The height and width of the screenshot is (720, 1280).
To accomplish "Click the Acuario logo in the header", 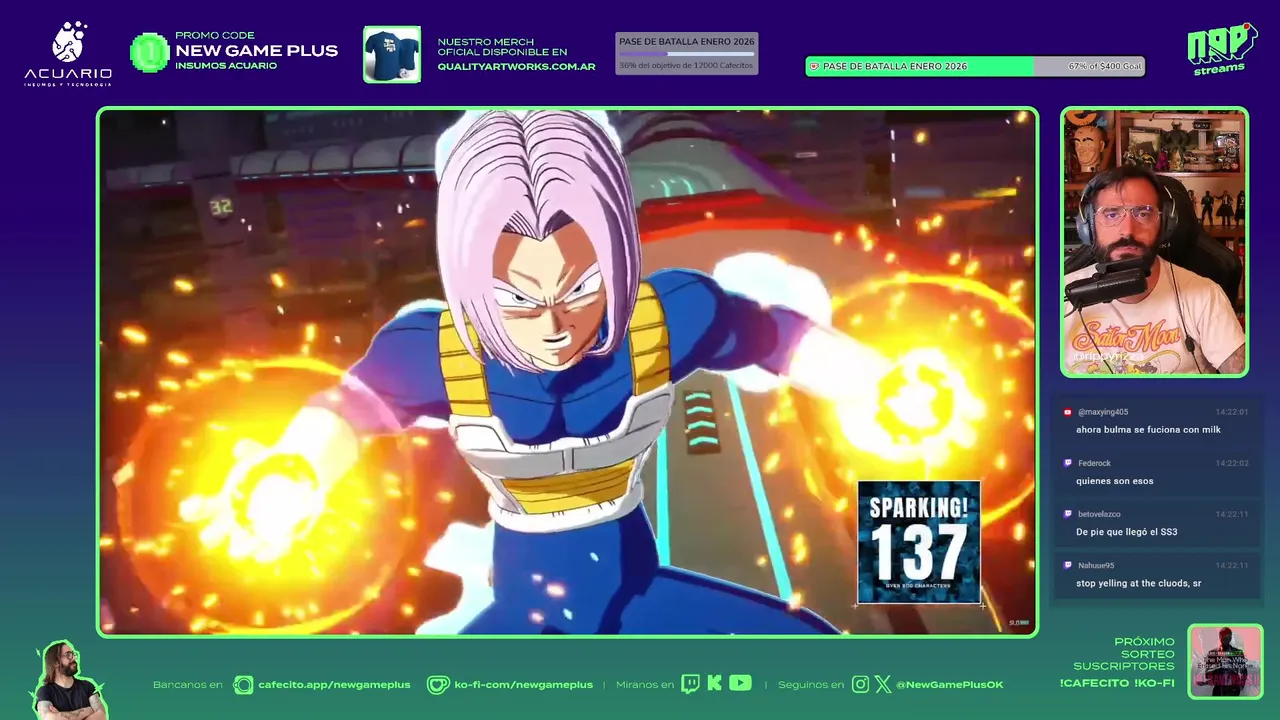I will pyautogui.click(x=68, y=54).
